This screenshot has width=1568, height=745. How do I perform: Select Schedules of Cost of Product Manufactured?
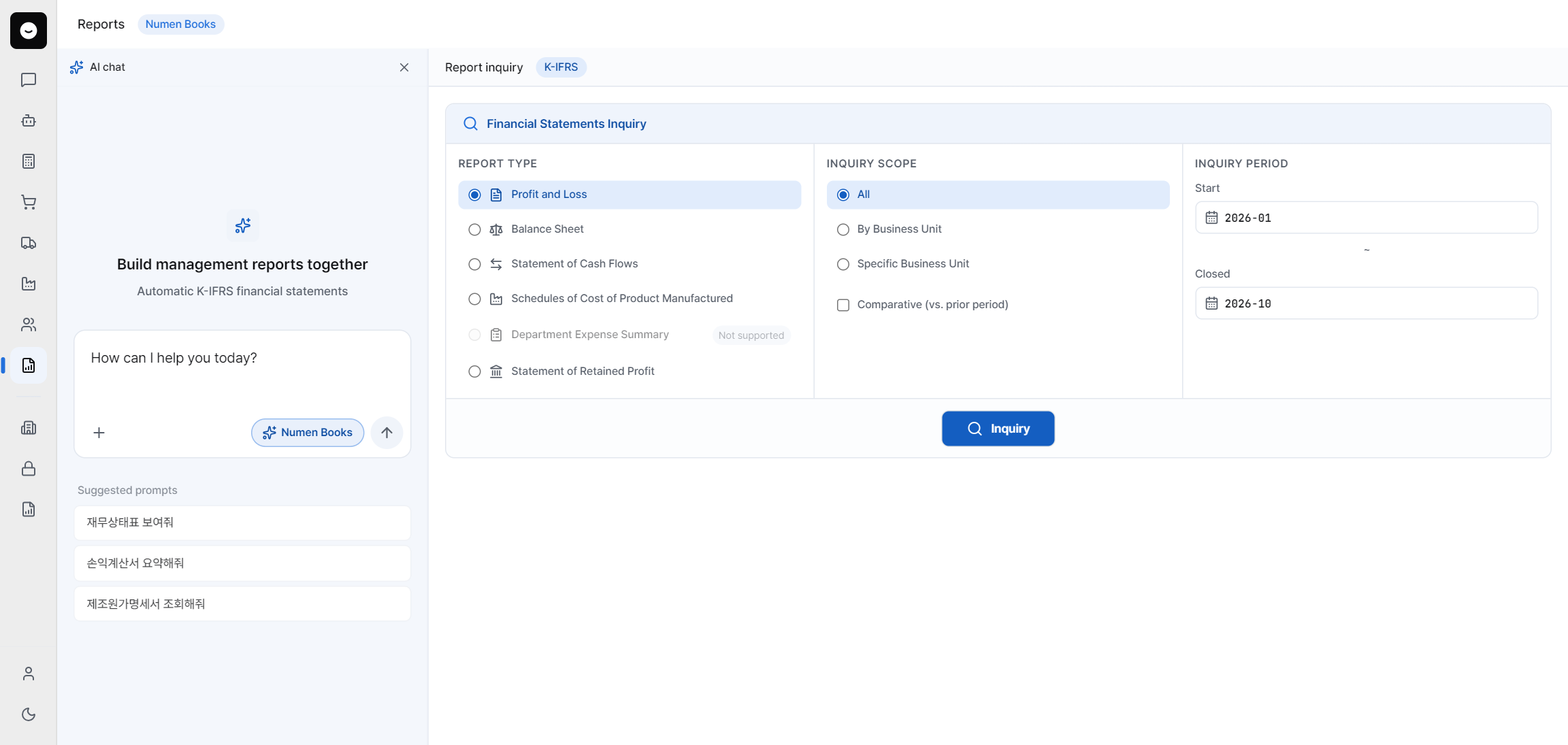click(630, 299)
